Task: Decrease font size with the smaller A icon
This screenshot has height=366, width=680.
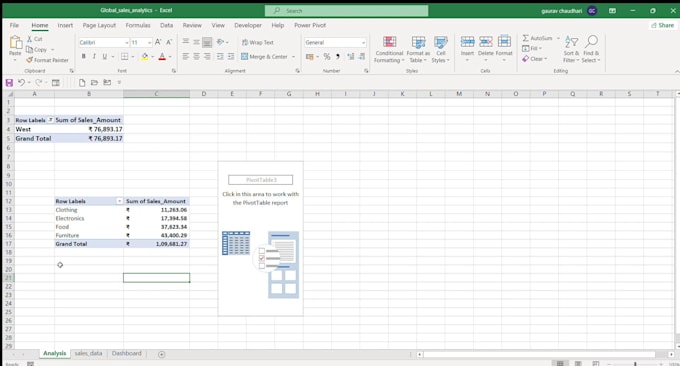Action: [169, 42]
